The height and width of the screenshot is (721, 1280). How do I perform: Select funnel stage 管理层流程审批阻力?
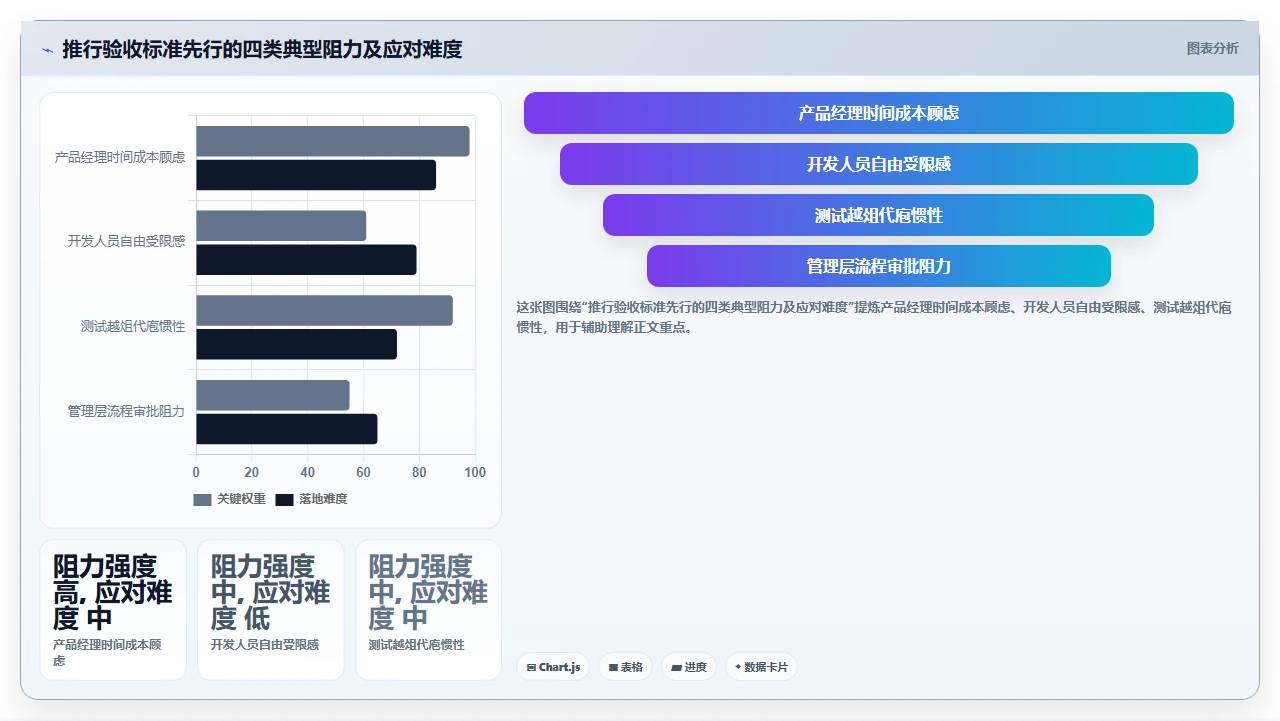point(878,266)
